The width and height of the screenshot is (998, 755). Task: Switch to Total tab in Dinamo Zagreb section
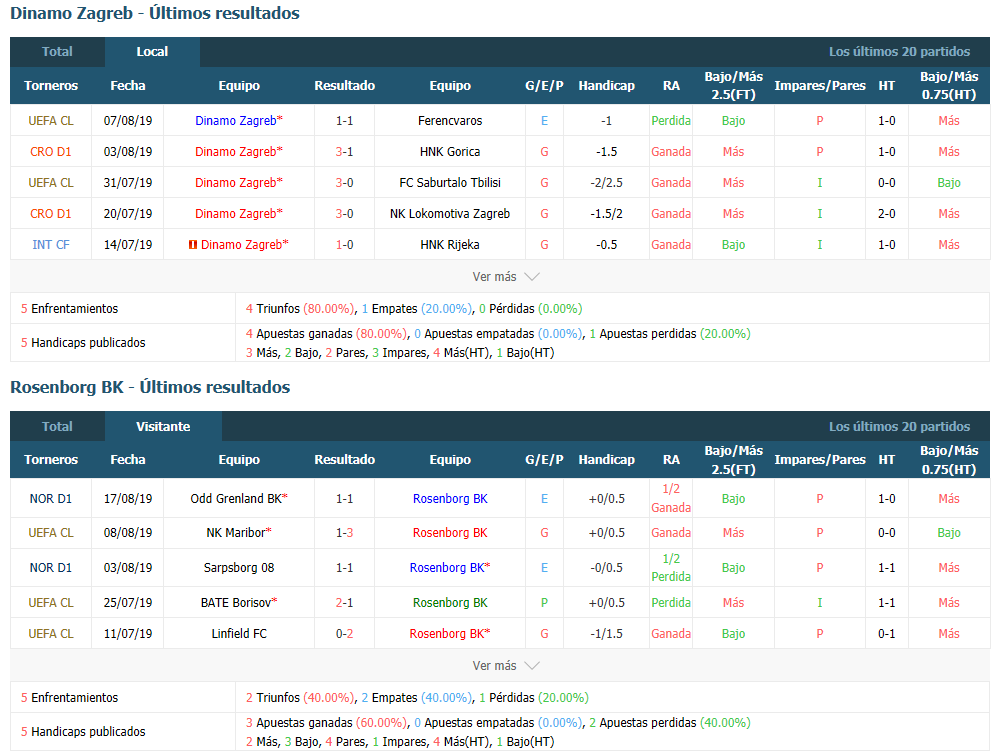coord(57,52)
